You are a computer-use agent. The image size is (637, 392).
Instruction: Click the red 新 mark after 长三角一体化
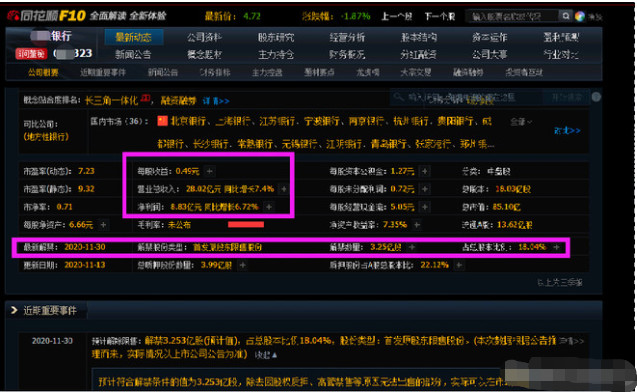145,97
